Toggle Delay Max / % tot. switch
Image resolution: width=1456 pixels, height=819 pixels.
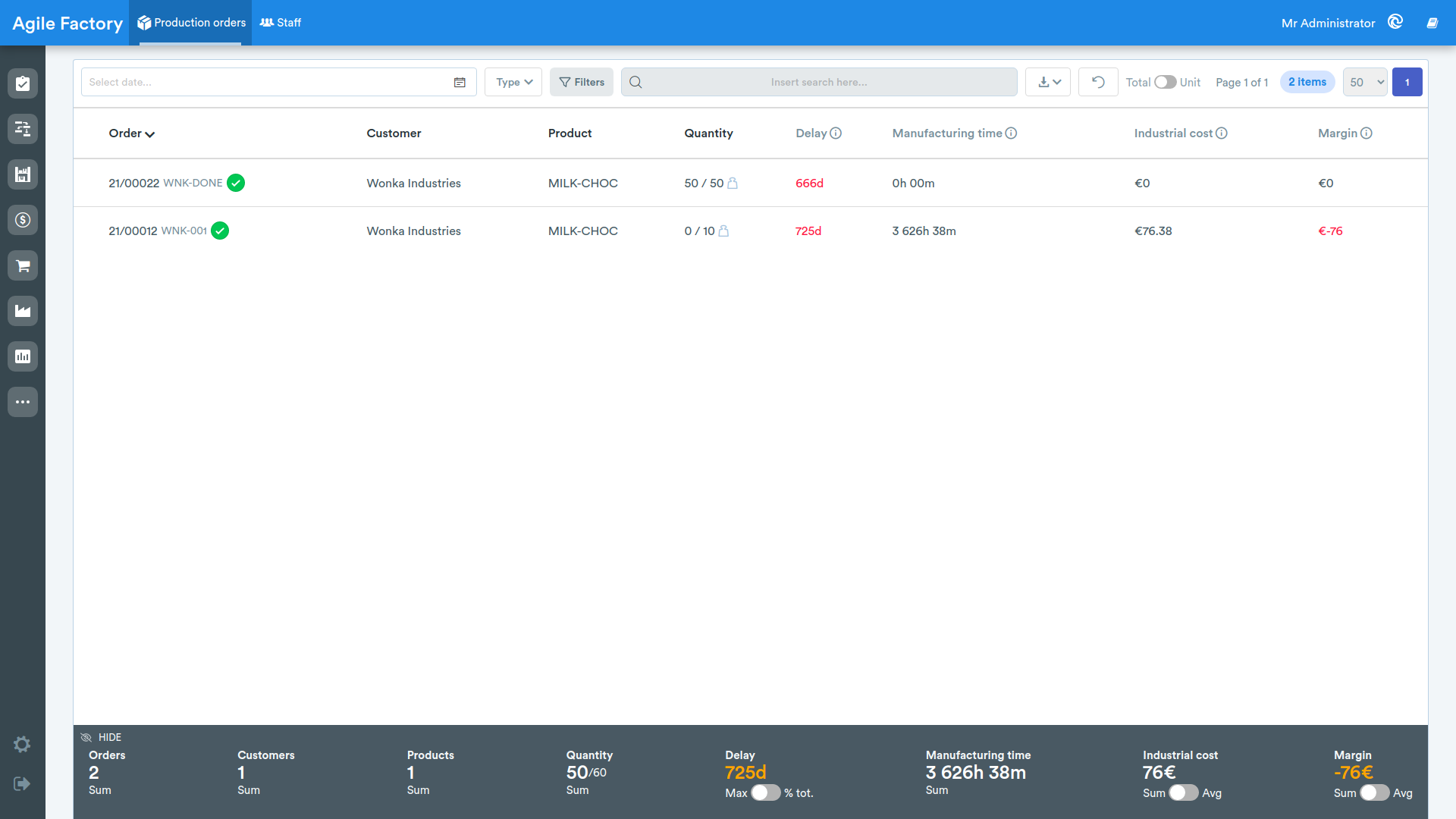766,792
